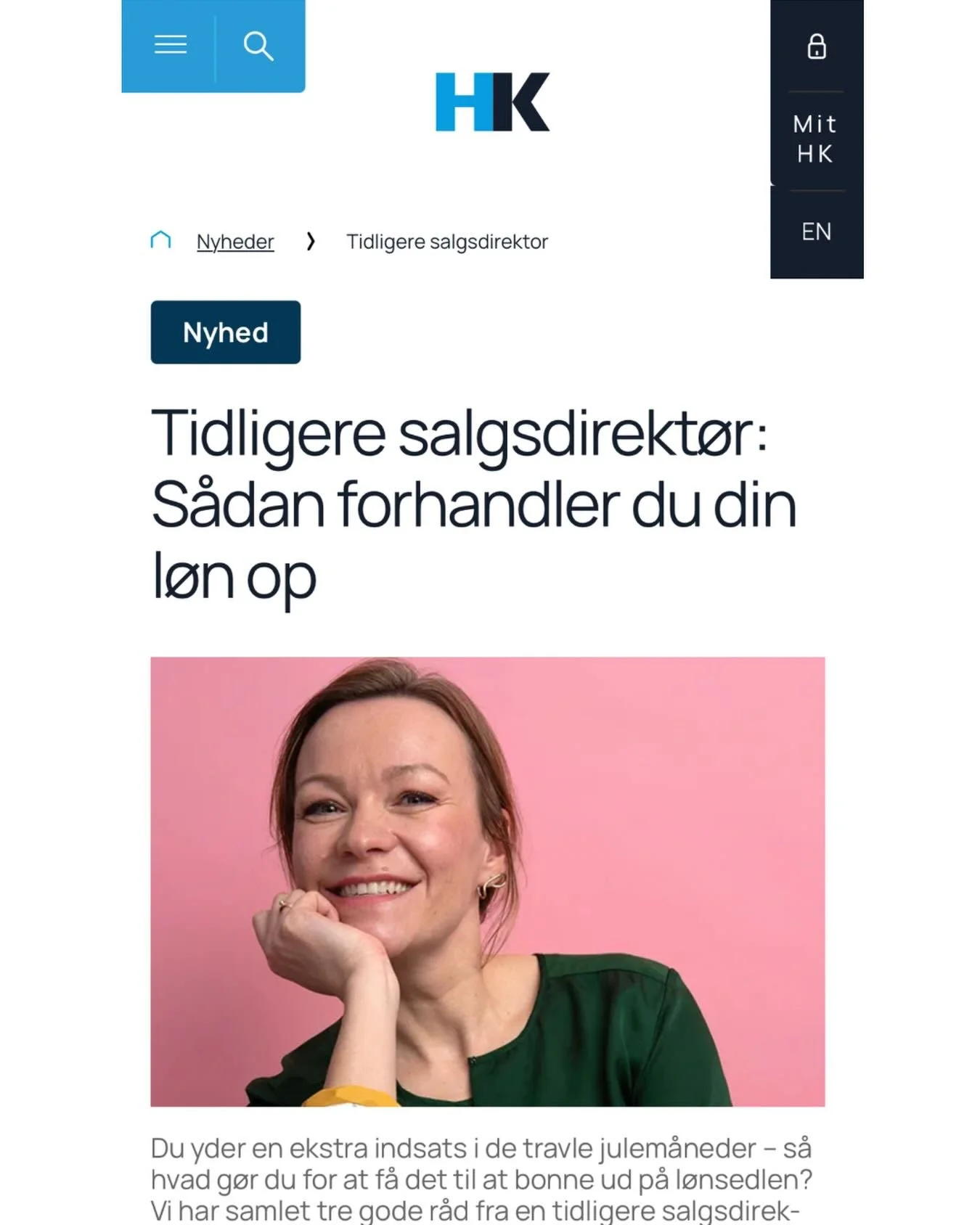Click the woman's gold earring in photo
980x1225 pixels.
point(490,885)
